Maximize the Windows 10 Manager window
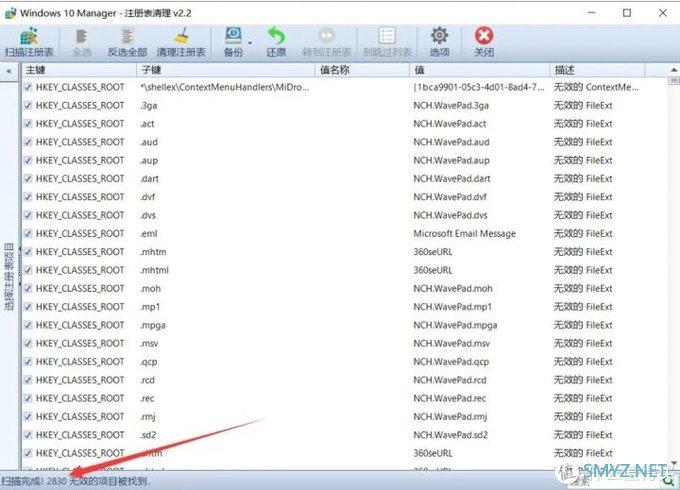Viewport: 680px width, 490px height. (x=627, y=13)
